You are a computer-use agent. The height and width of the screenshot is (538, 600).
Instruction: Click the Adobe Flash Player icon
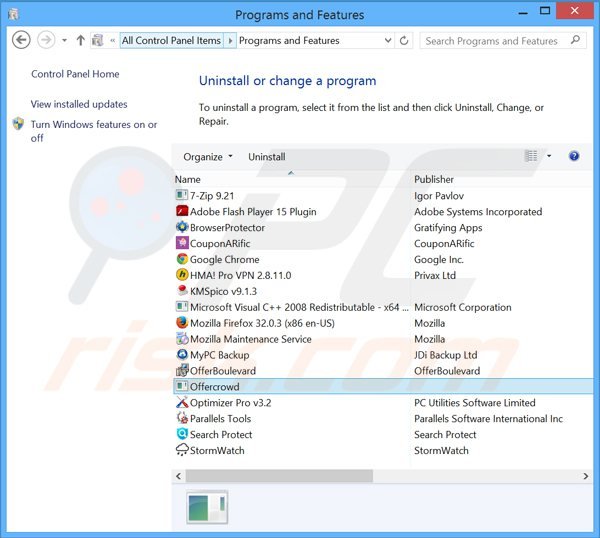(x=182, y=211)
